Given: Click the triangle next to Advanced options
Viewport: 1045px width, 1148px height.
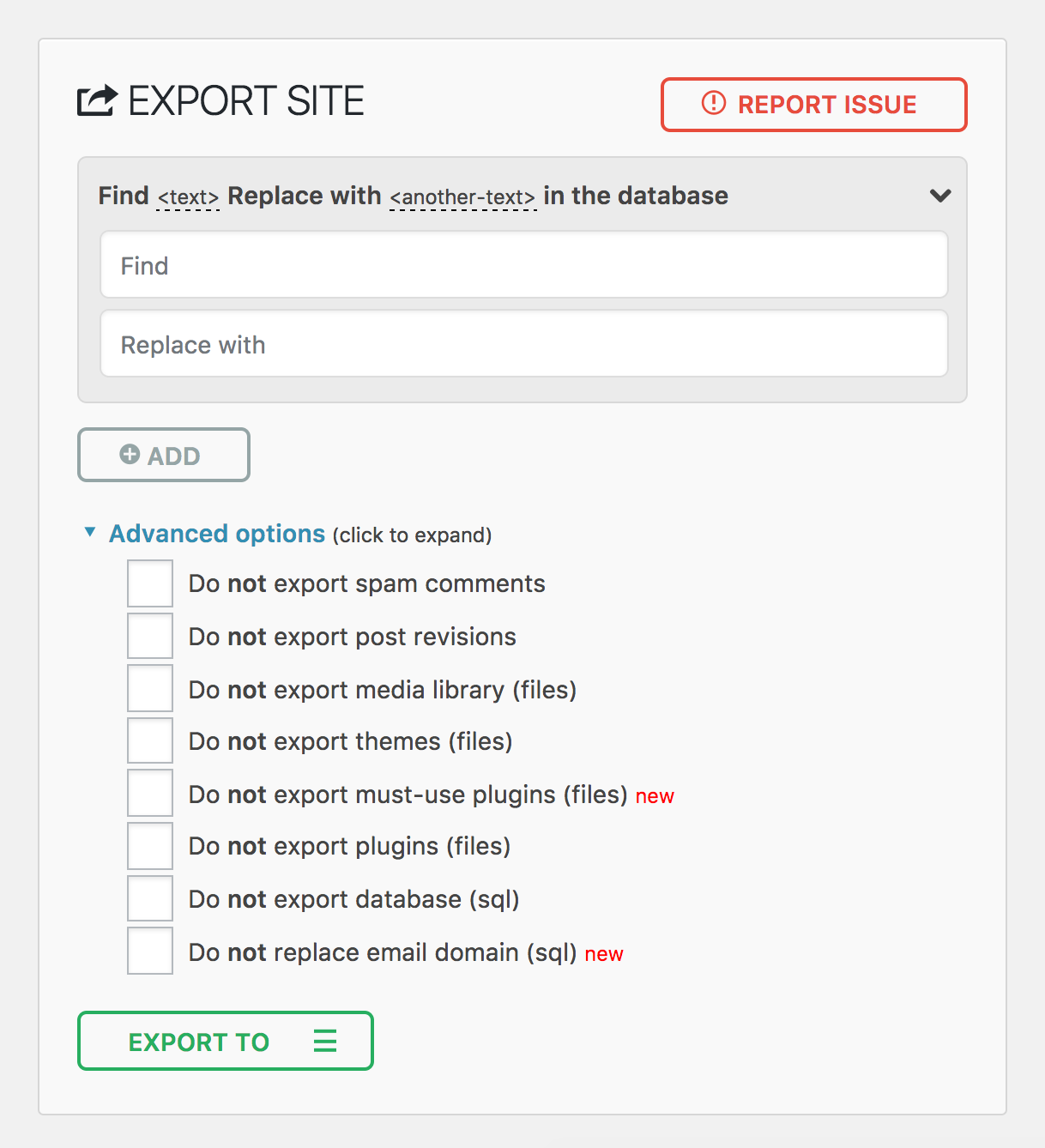Looking at the screenshot, I should click(x=89, y=532).
